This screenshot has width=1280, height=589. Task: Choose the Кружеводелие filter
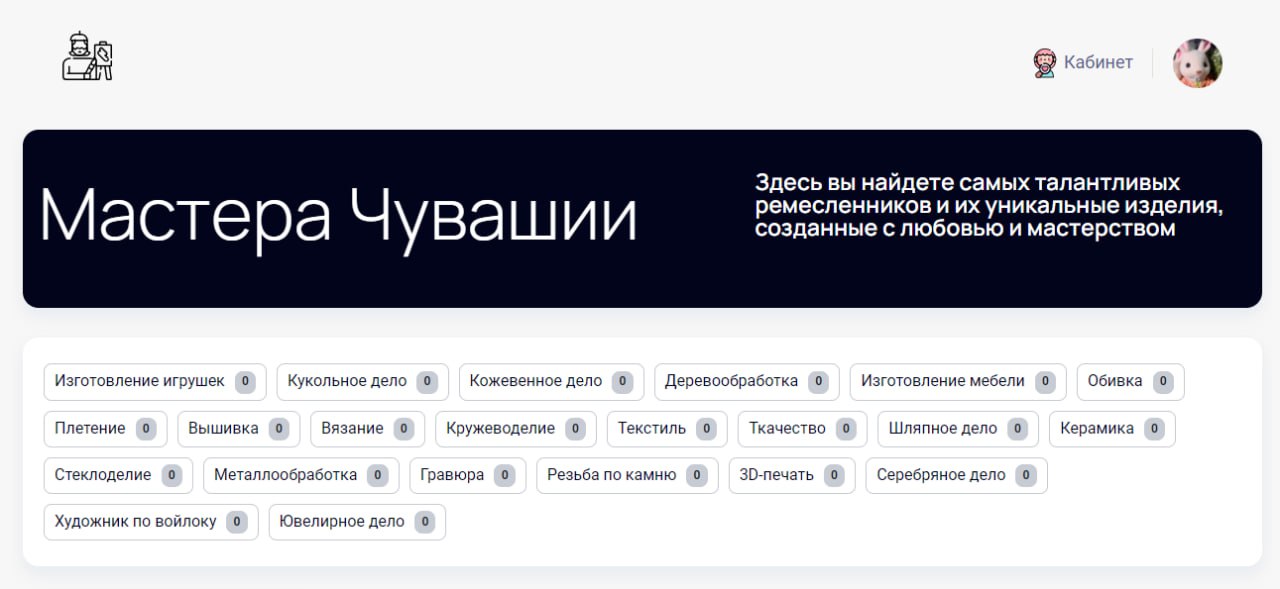click(x=515, y=428)
